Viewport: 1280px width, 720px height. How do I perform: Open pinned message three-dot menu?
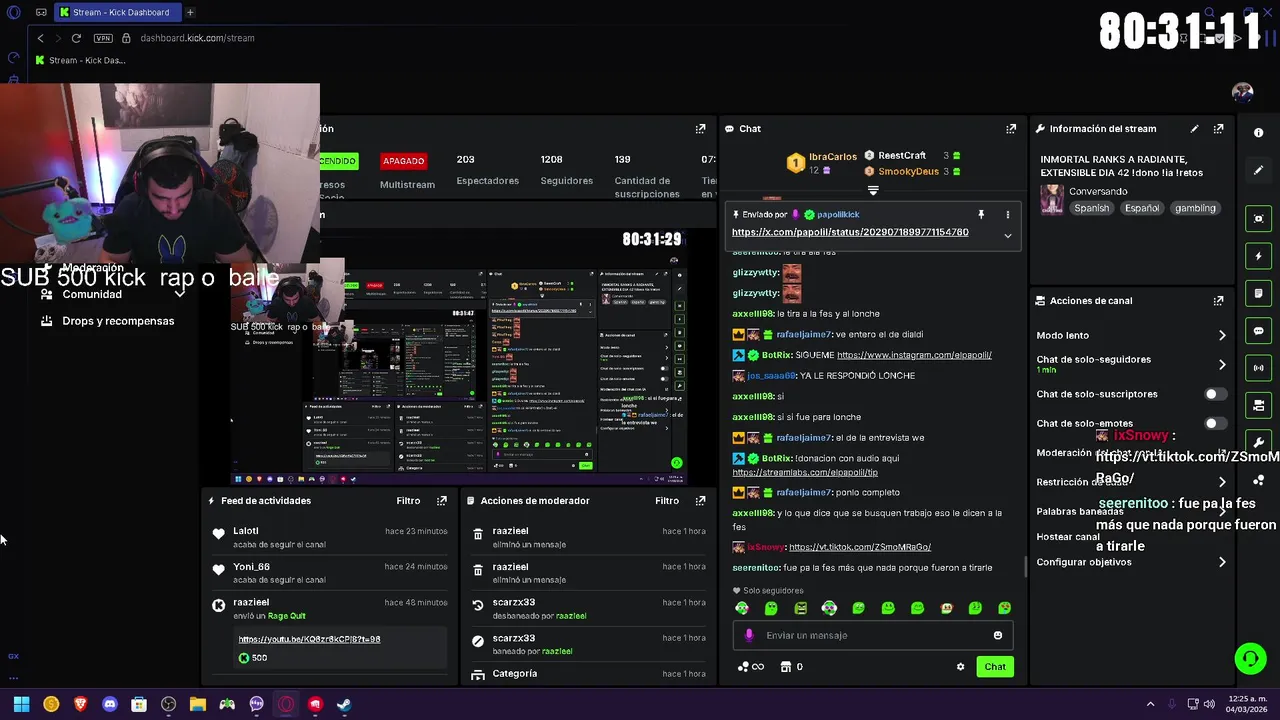coord(1007,215)
